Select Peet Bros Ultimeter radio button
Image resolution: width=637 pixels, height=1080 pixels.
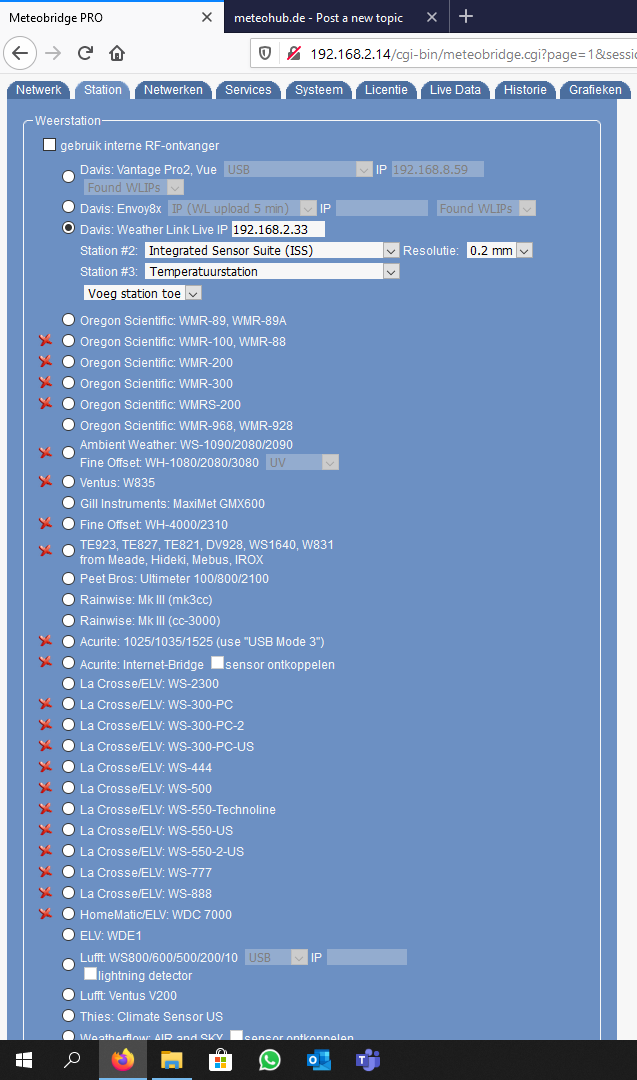[68, 578]
